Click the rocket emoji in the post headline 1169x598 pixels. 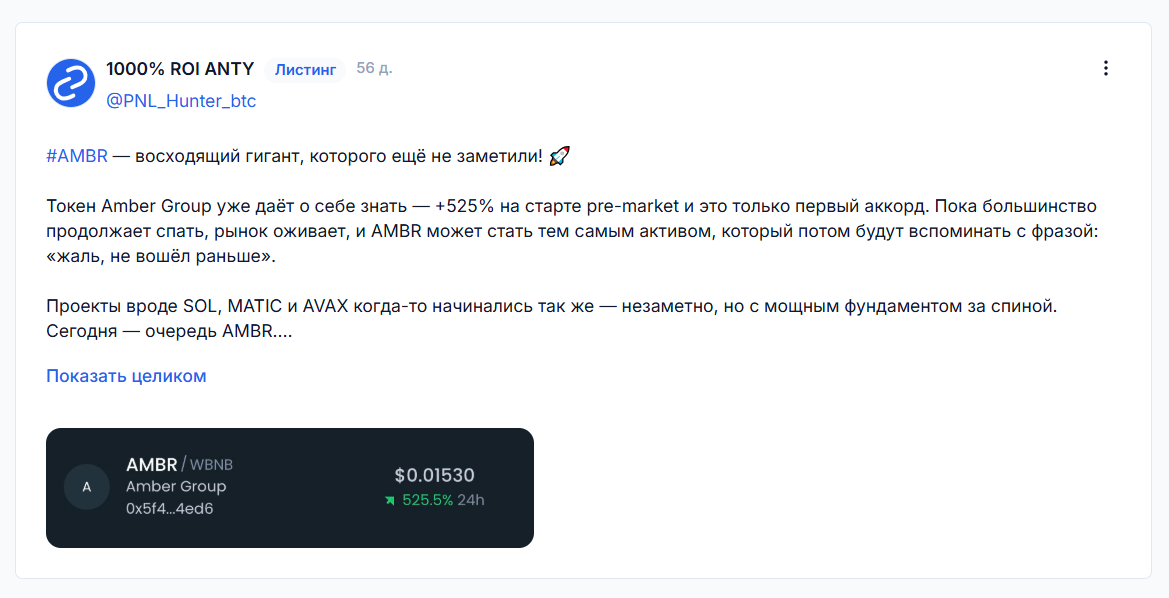[560, 156]
